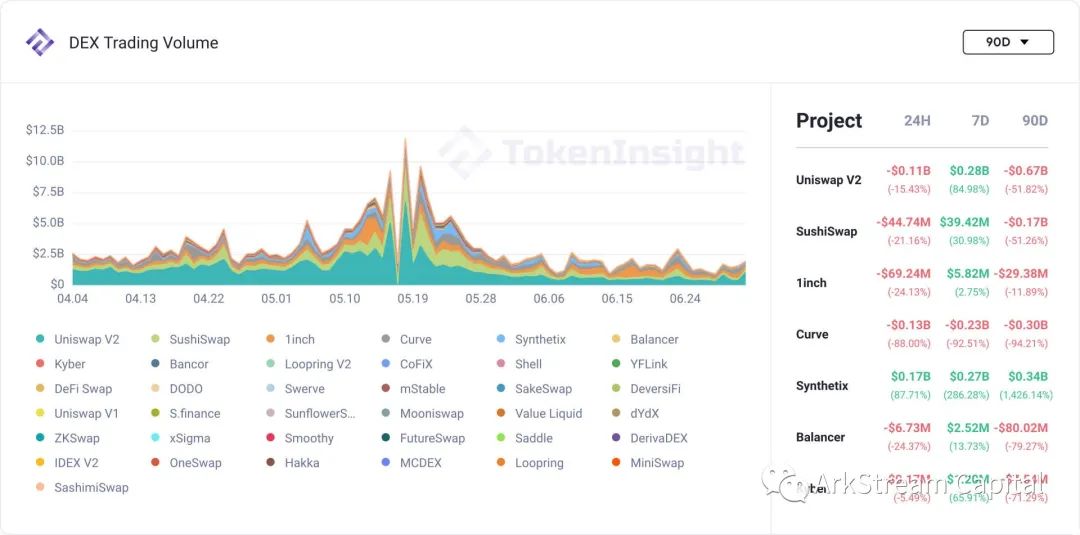Toggle 1inch legend series visibility
The image size is (1080, 535).
point(290,339)
